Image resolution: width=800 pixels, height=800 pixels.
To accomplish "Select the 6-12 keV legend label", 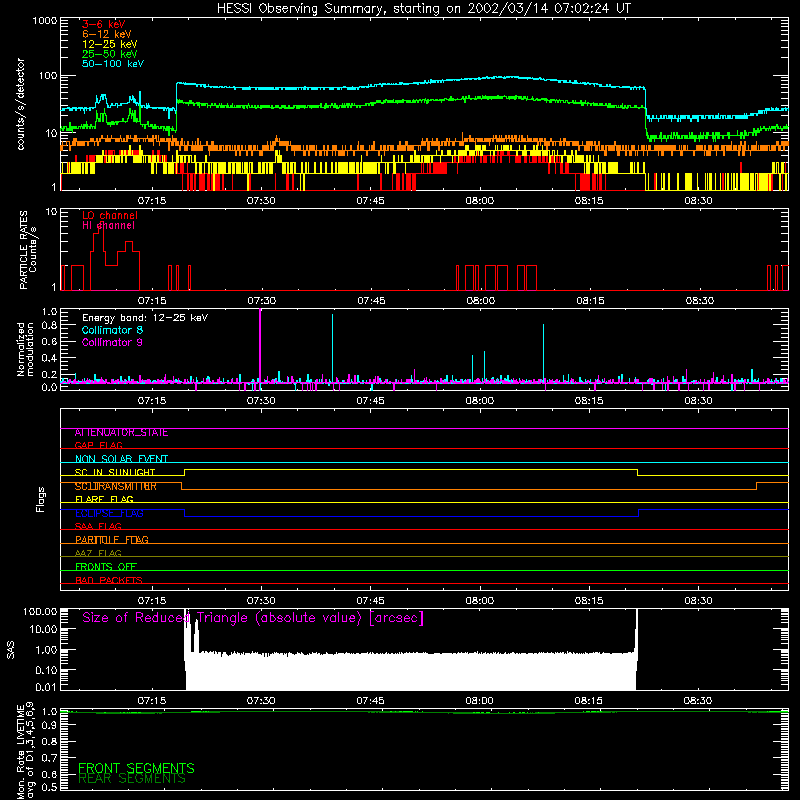I will (x=107, y=34).
